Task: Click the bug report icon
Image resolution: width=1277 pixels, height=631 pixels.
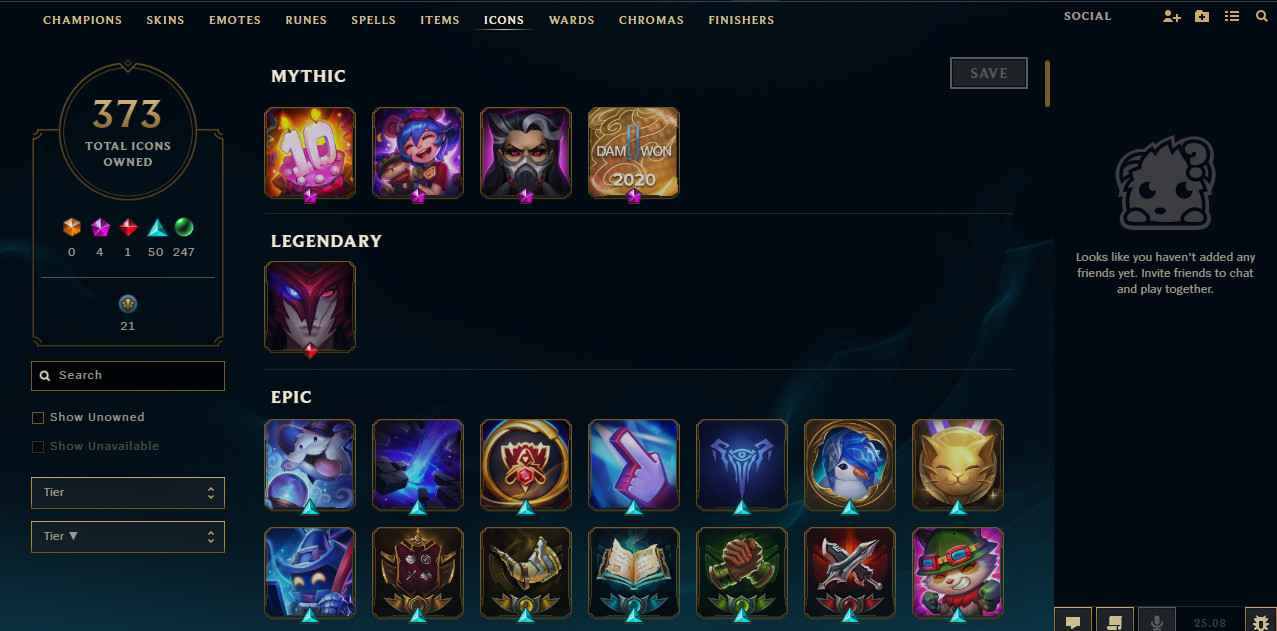Action: point(1260,620)
